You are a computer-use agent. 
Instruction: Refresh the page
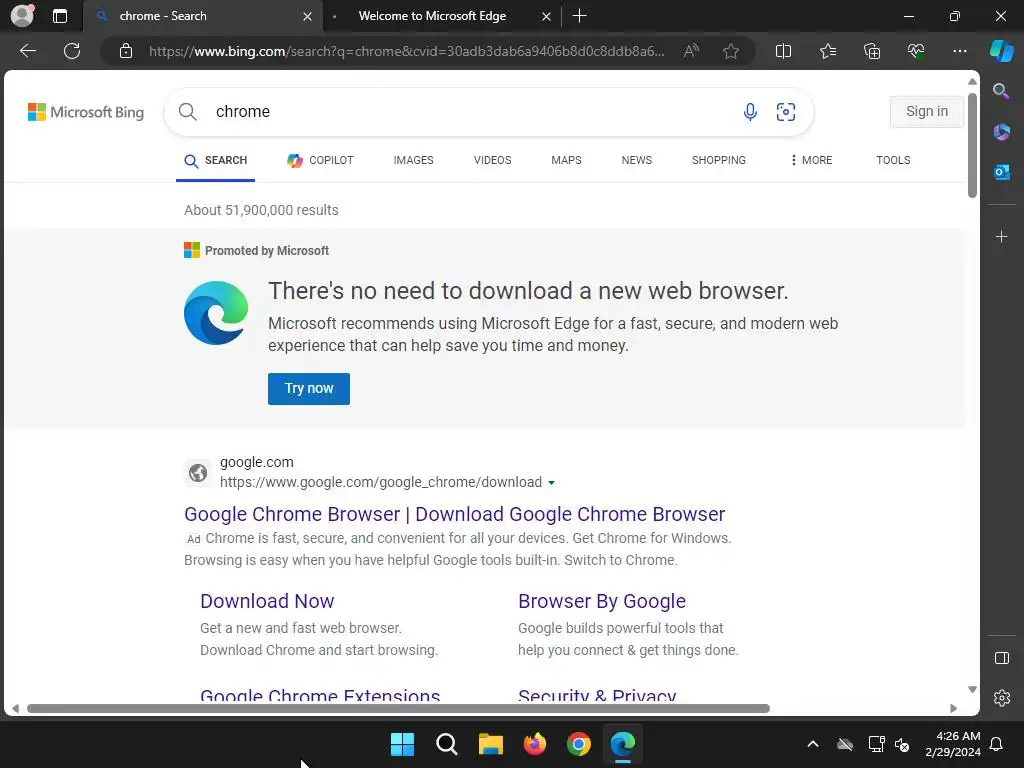point(72,51)
